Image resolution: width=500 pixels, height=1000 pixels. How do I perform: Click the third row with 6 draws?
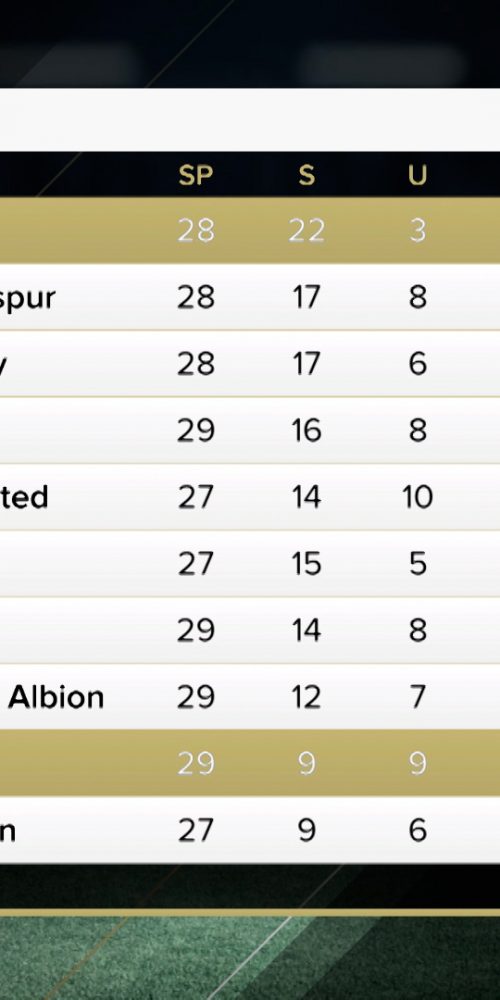click(250, 364)
